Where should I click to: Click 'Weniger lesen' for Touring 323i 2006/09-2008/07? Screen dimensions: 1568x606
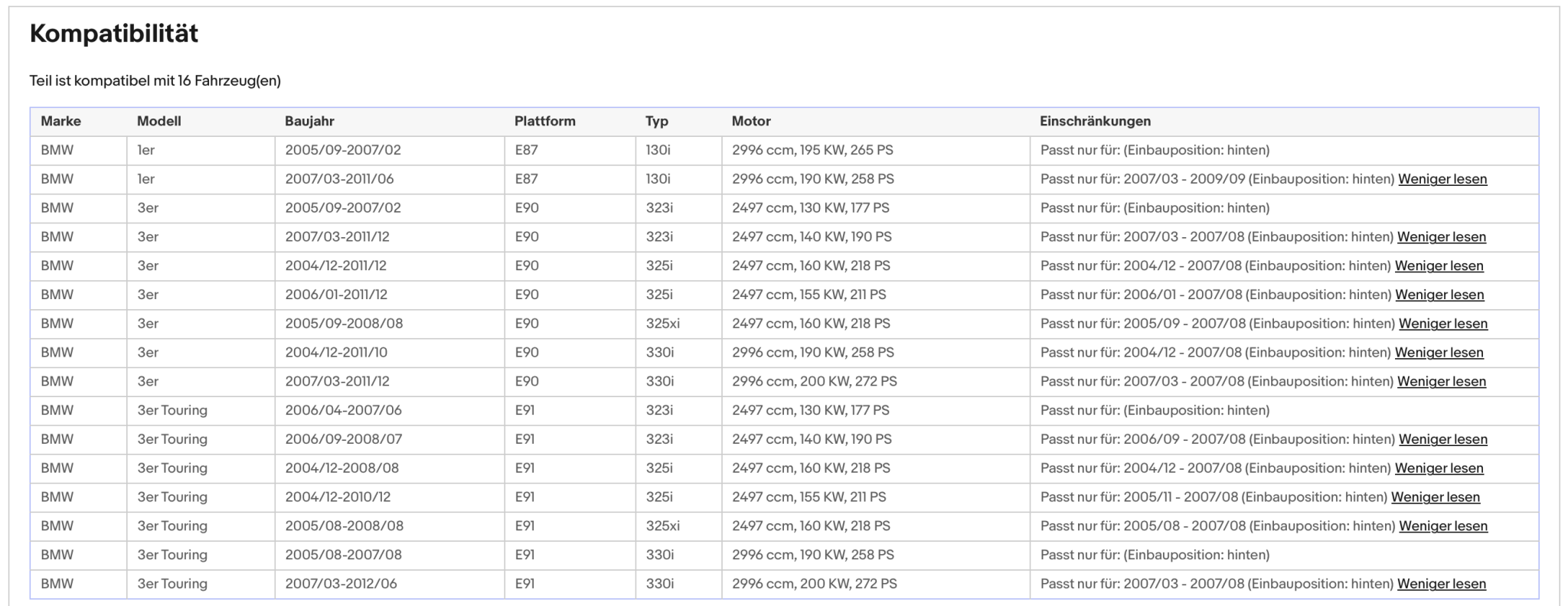1443,439
